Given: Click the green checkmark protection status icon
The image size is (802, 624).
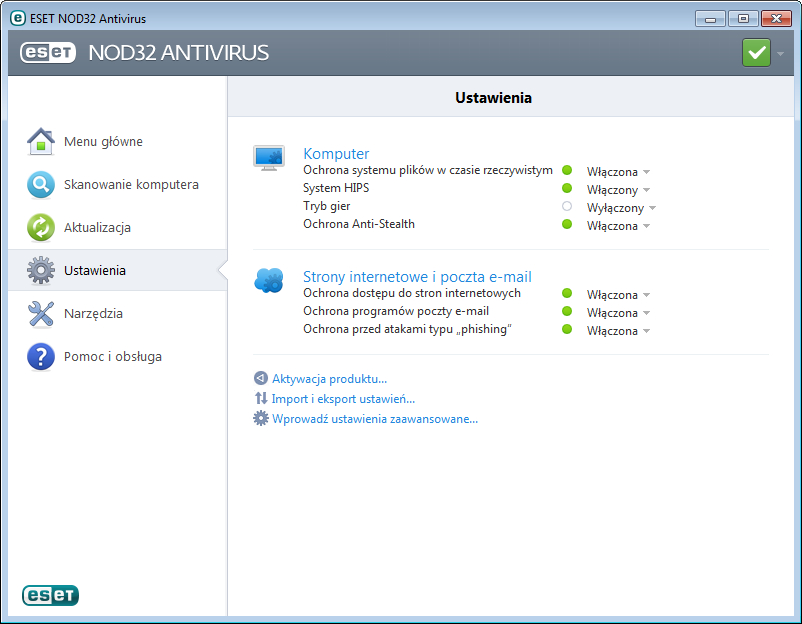Looking at the screenshot, I should pos(756,53).
